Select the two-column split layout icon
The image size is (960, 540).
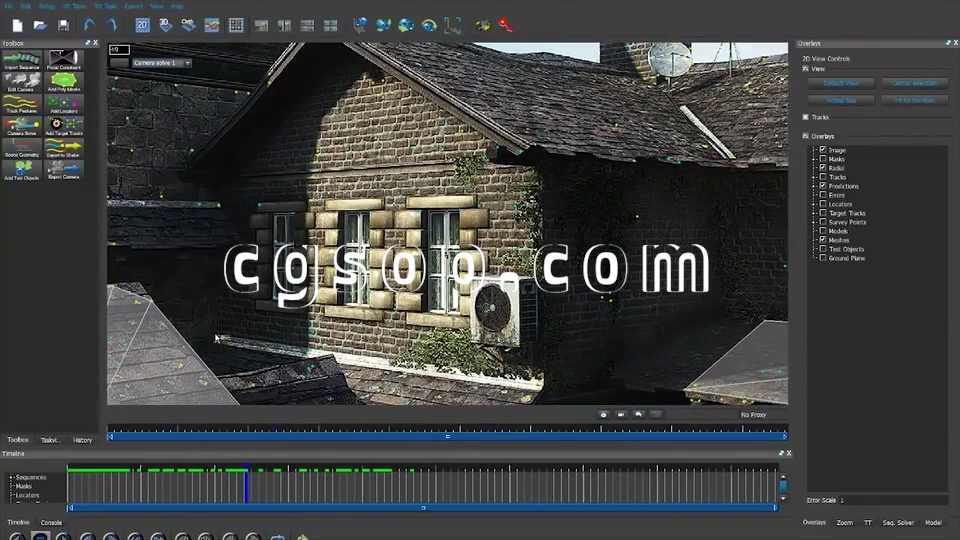point(284,25)
